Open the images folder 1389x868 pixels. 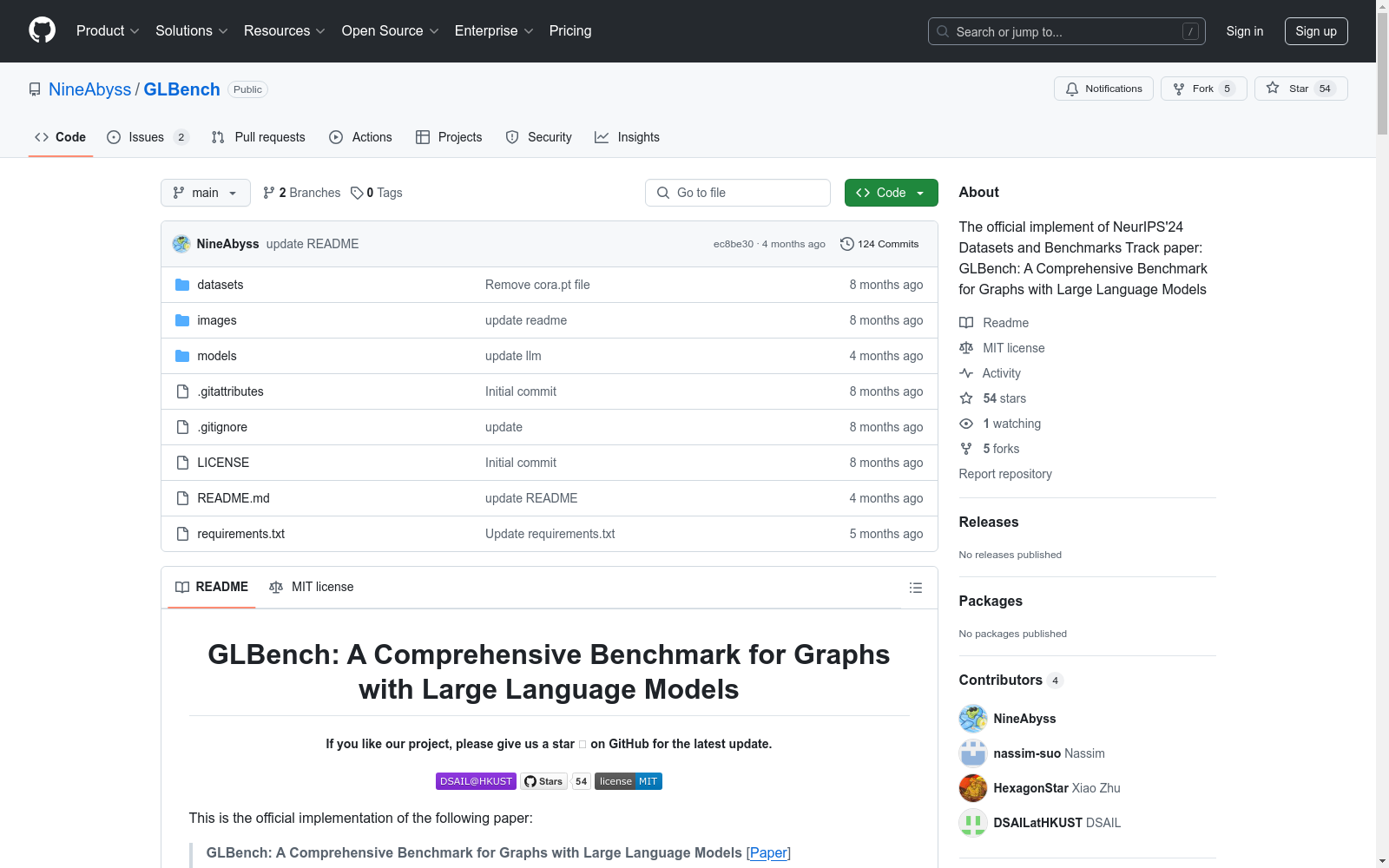[217, 320]
